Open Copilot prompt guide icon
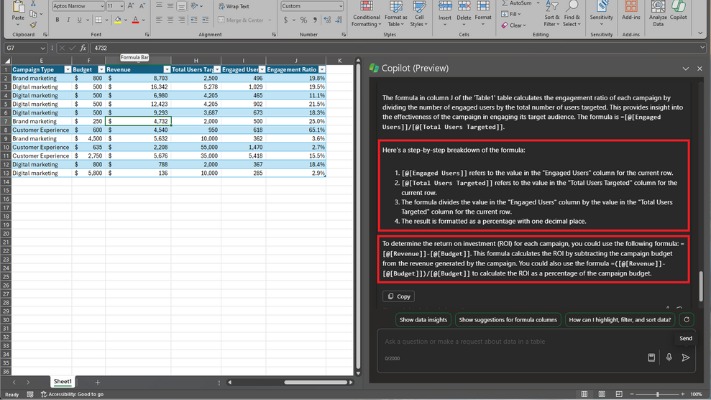Image resolution: width=711 pixels, height=400 pixels. (x=651, y=357)
